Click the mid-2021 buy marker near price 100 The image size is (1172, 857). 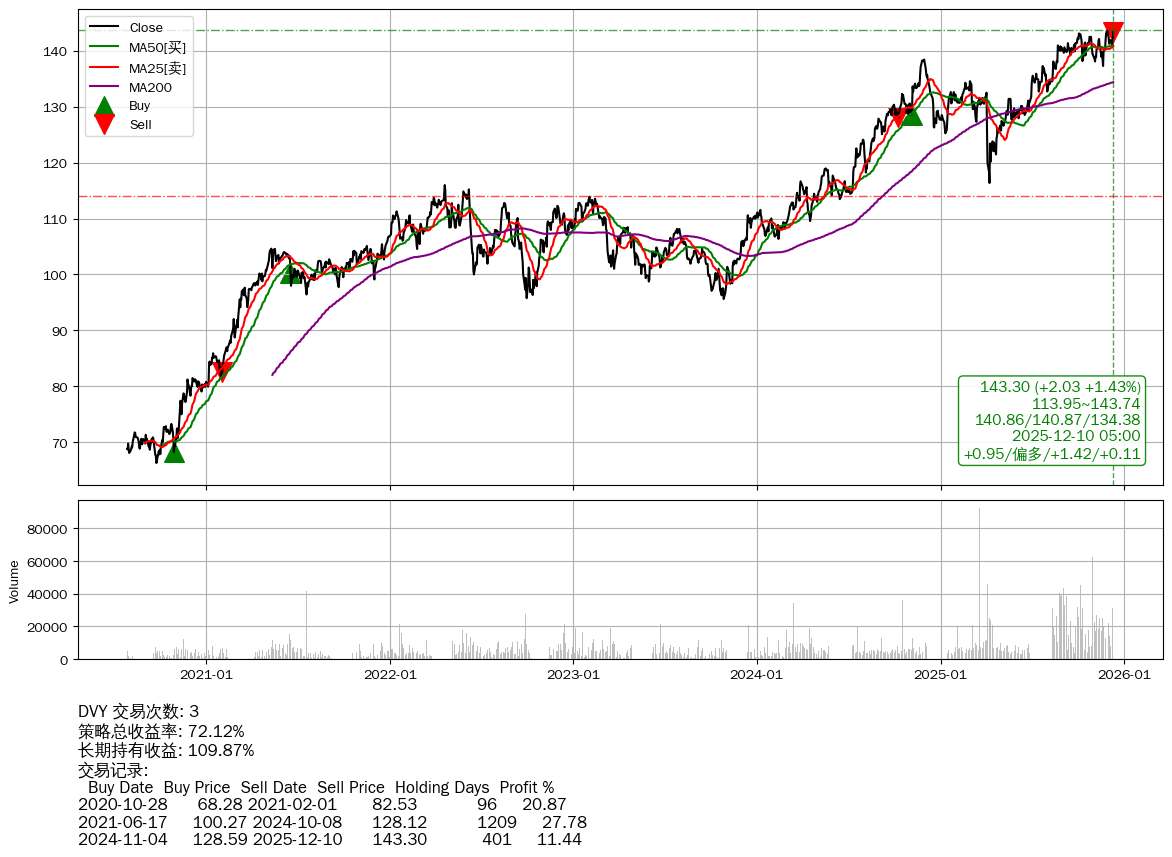pos(291,274)
